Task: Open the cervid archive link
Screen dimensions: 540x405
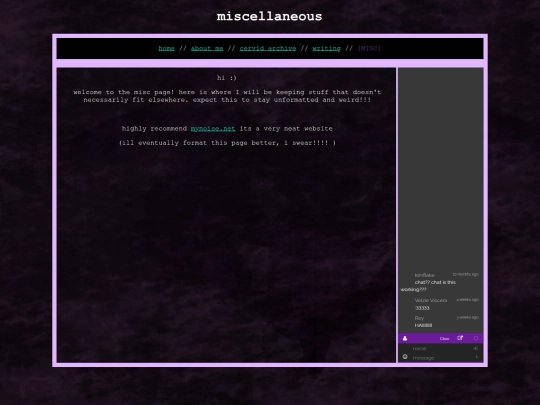Action: (268, 49)
